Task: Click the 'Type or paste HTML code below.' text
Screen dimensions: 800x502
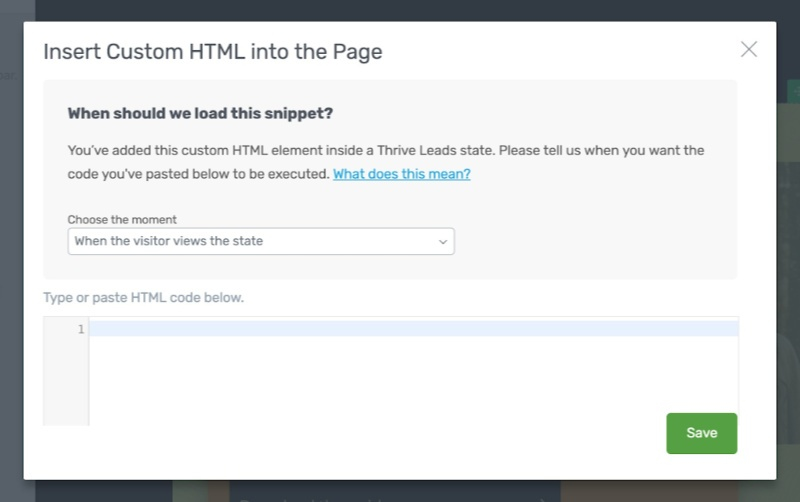Action: click(143, 297)
